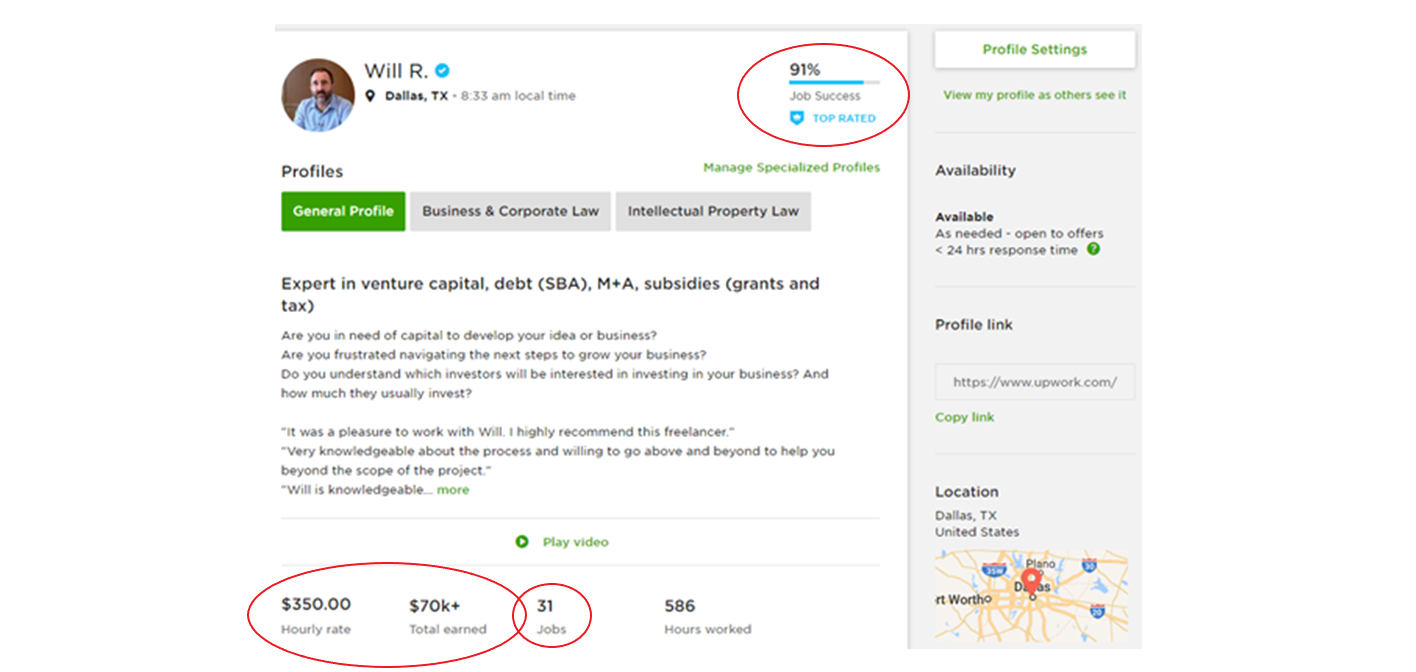This screenshot has width=1416, height=672.
Task: Click View my profile as others see it
Action: coord(1034,95)
